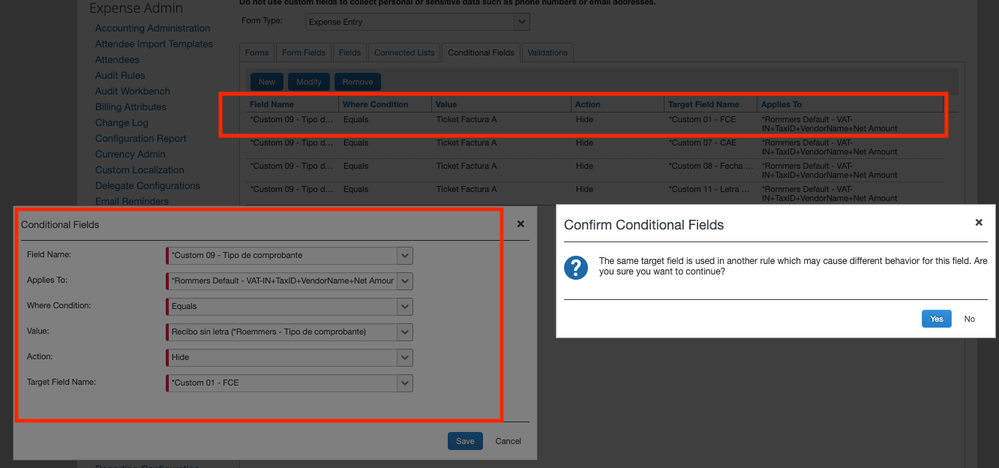Switch to the Fields tab
Viewport: 999px width, 468px height.
coord(350,53)
